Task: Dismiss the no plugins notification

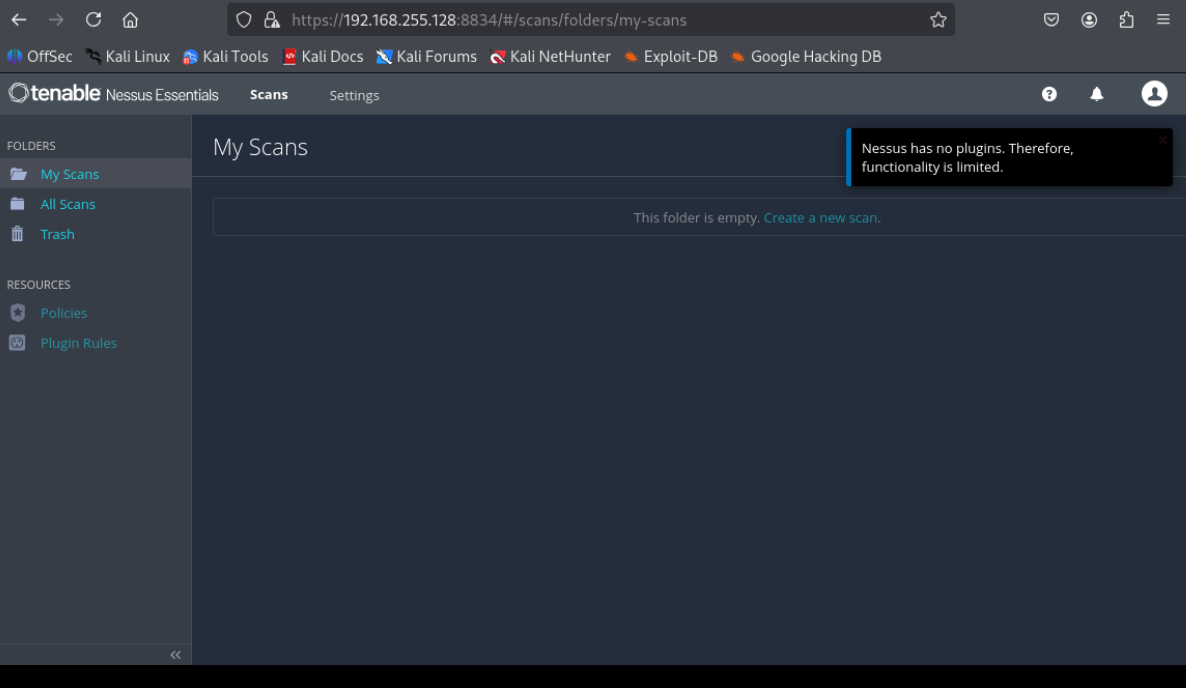Action: [x=1163, y=139]
